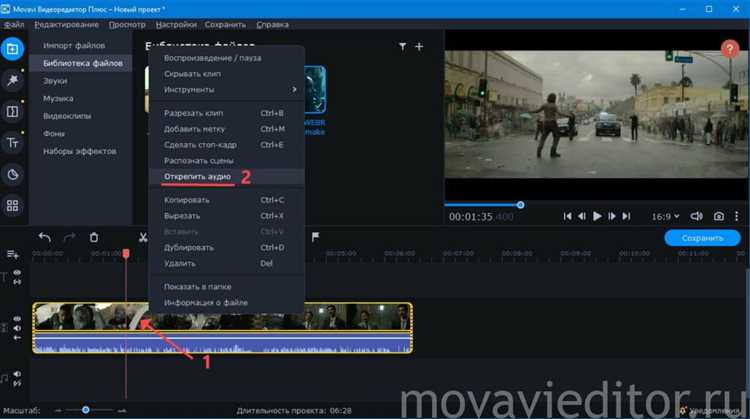The height and width of the screenshot is (419, 750).
Task: Click the preview seek slider handle
Action: pyautogui.click(x=520, y=205)
